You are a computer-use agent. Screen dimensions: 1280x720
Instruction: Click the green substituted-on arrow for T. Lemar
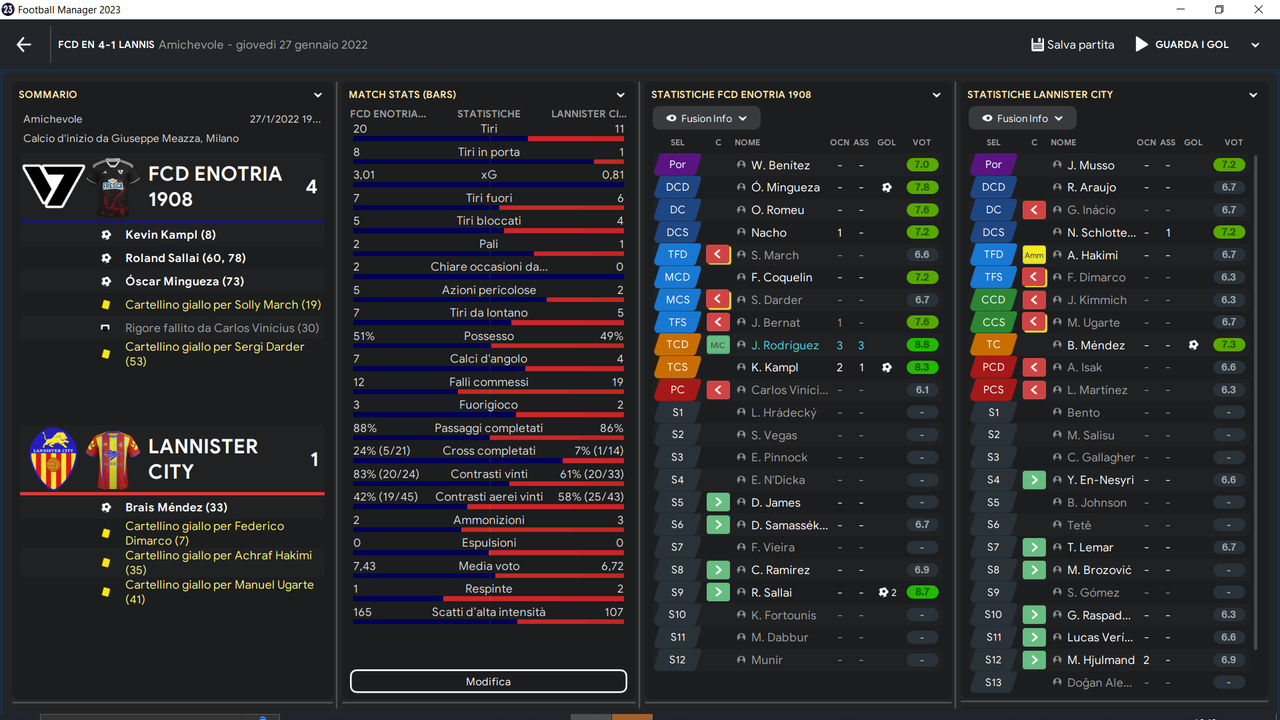pos(1034,547)
